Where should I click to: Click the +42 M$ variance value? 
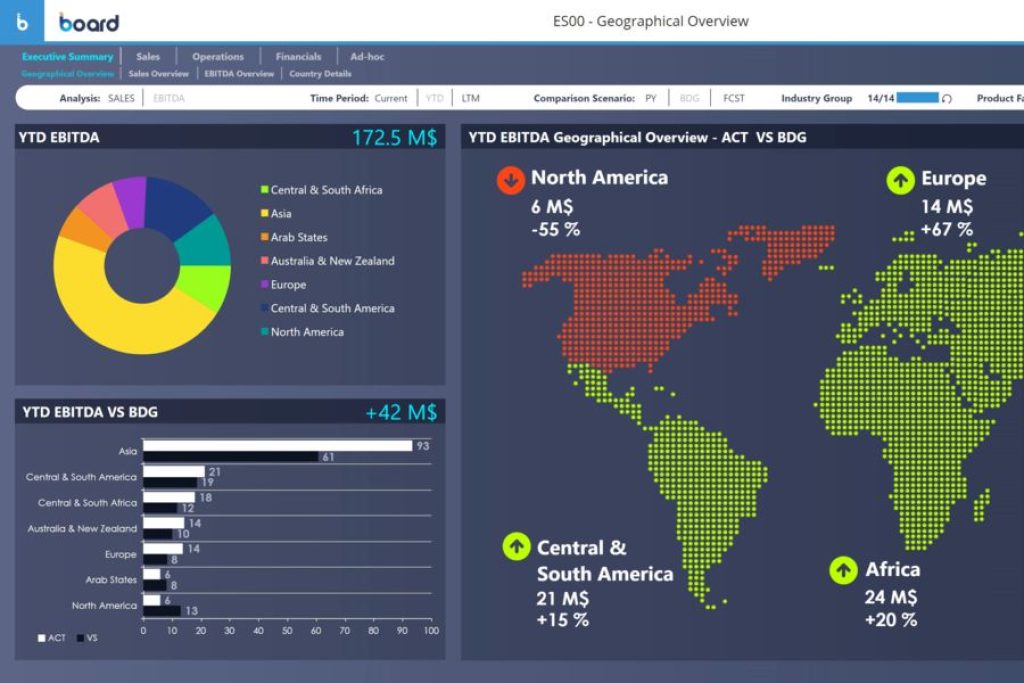[401, 412]
